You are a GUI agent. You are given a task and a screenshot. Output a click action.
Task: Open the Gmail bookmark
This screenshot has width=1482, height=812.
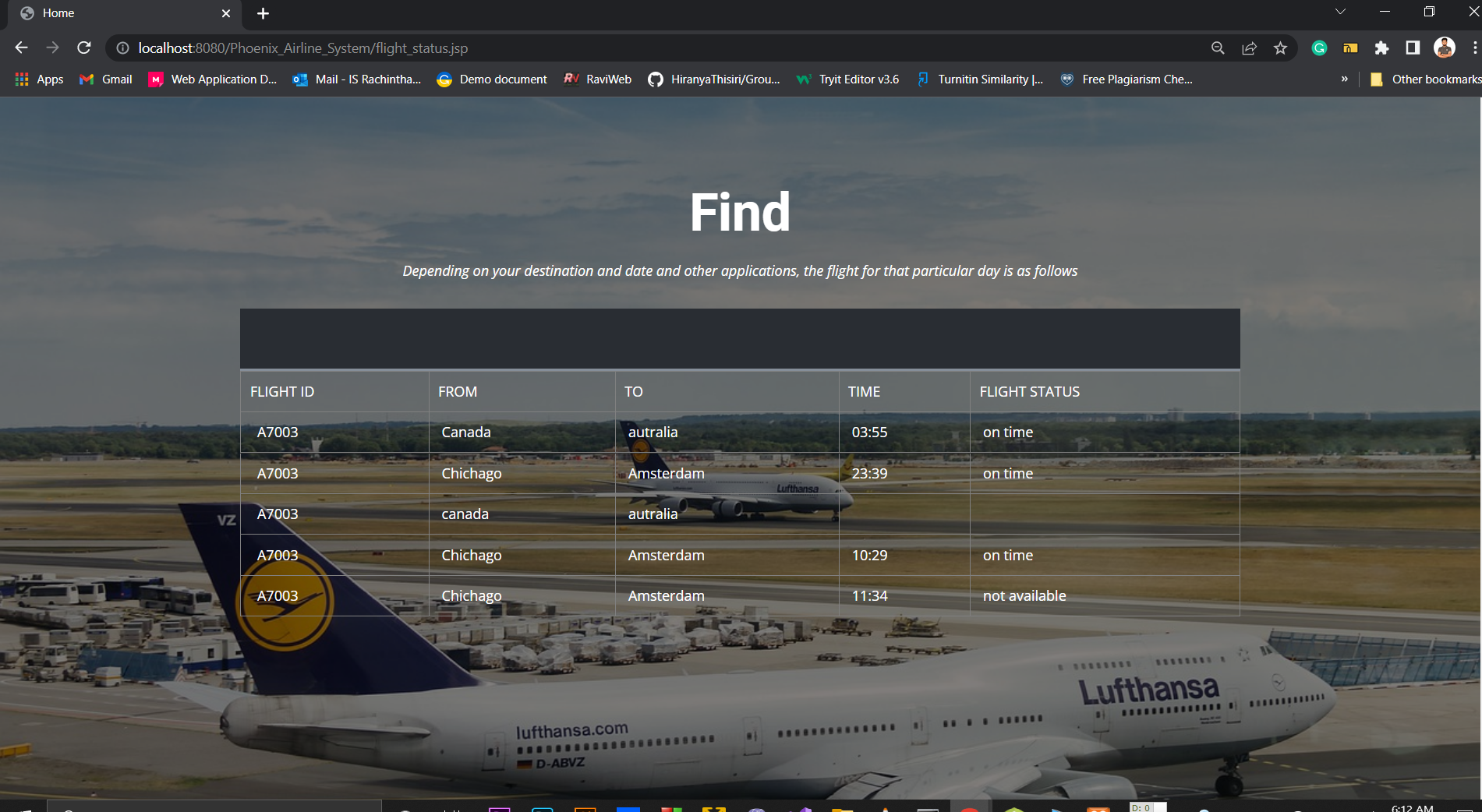point(105,79)
